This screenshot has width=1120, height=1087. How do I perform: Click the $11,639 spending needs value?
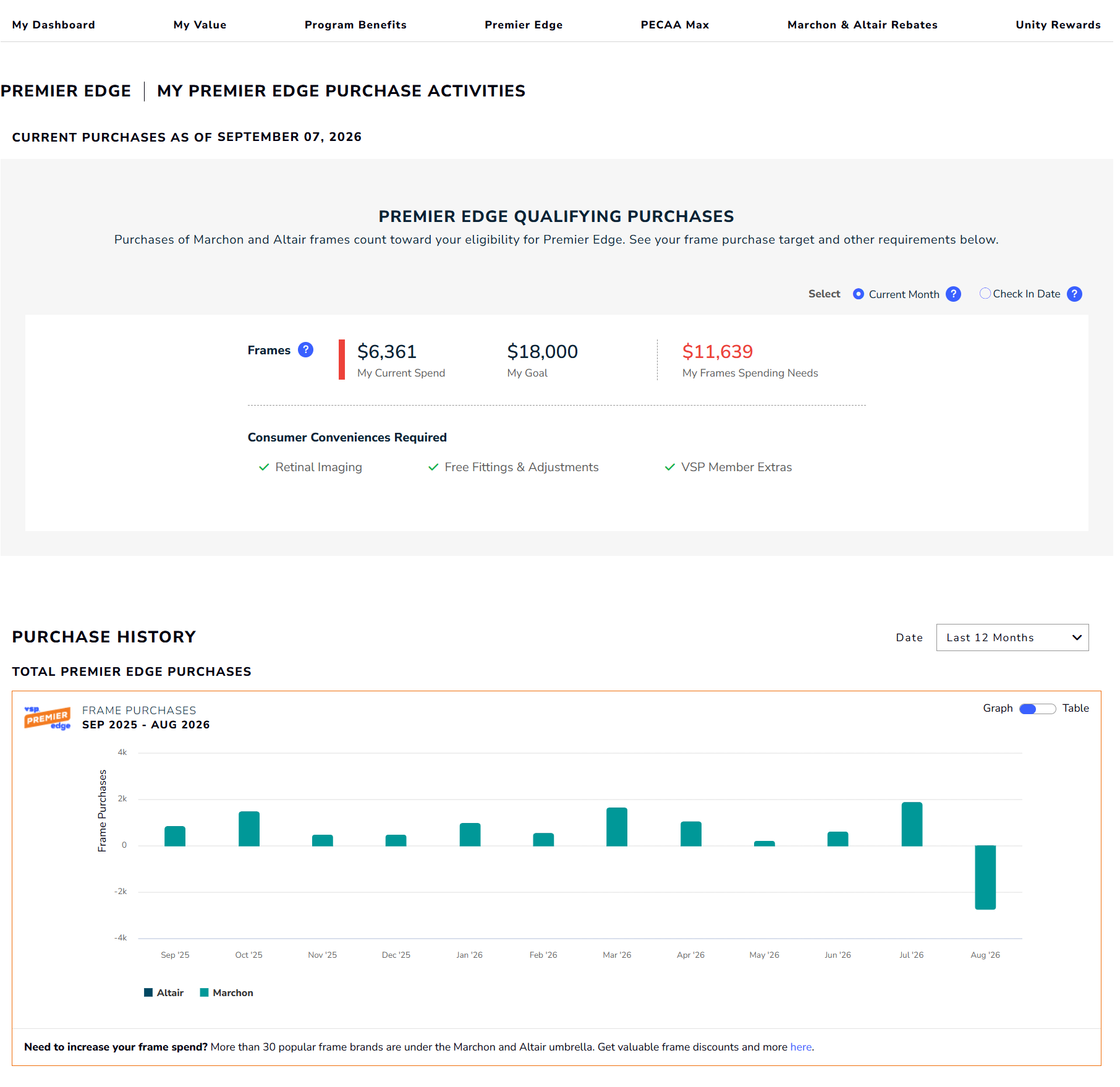point(718,352)
